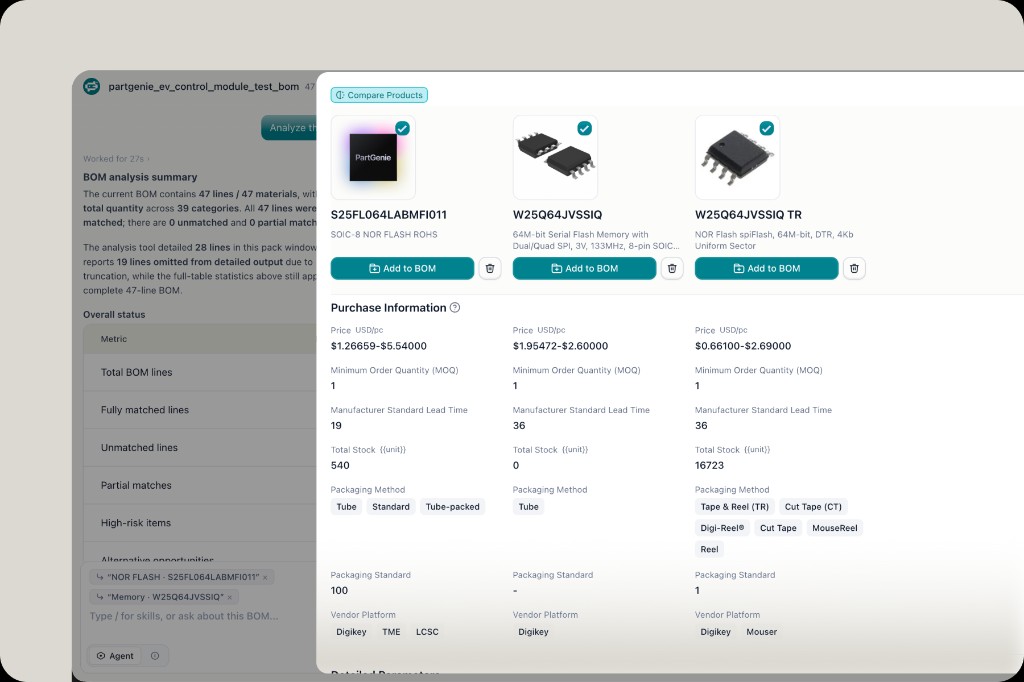1024x682 pixels.
Task: Open the W25Q64JVSSIQ TR chip thumbnail
Action: pyautogui.click(x=737, y=157)
